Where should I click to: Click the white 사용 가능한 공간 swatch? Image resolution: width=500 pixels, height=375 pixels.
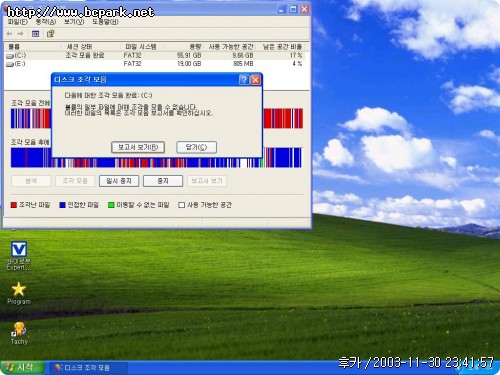point(182,205)
